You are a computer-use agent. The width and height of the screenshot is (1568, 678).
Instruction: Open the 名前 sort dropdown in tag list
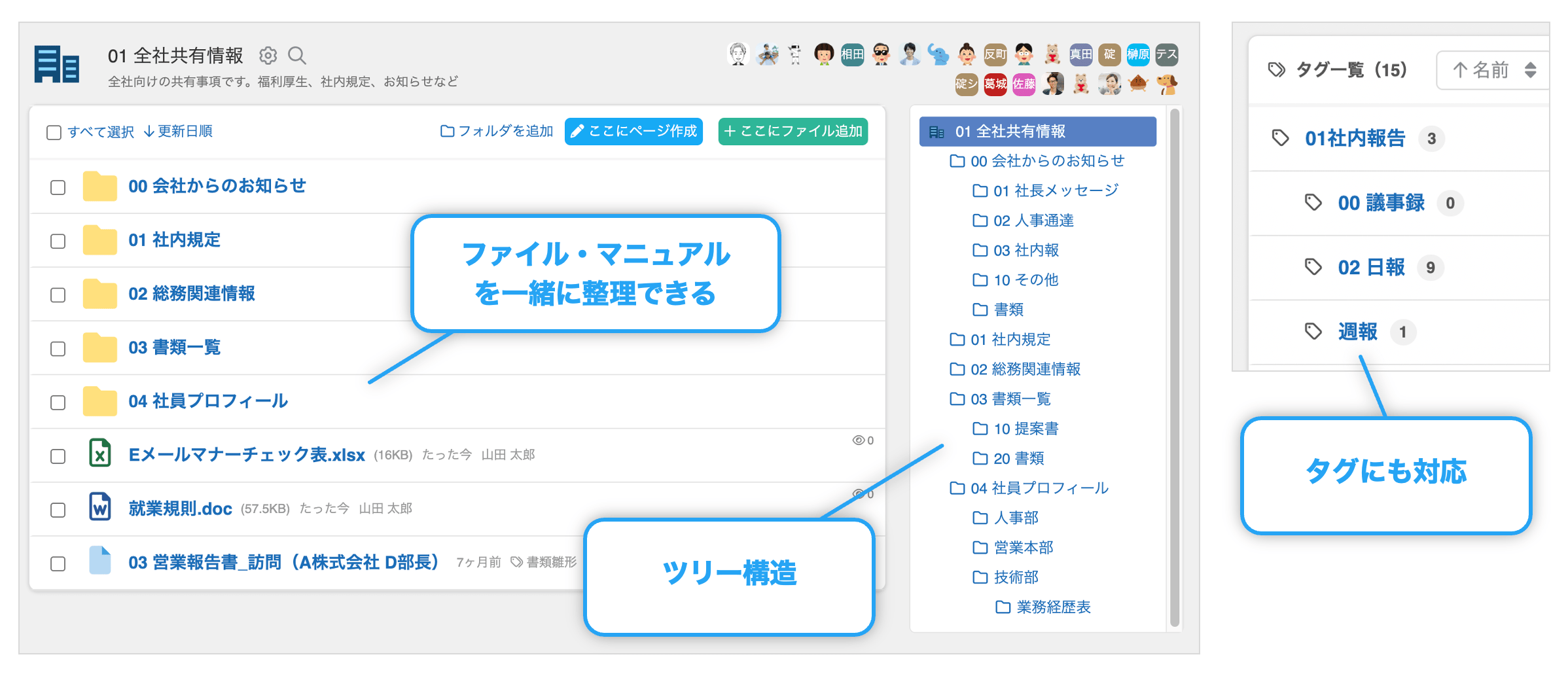(x=1493, y=70)
